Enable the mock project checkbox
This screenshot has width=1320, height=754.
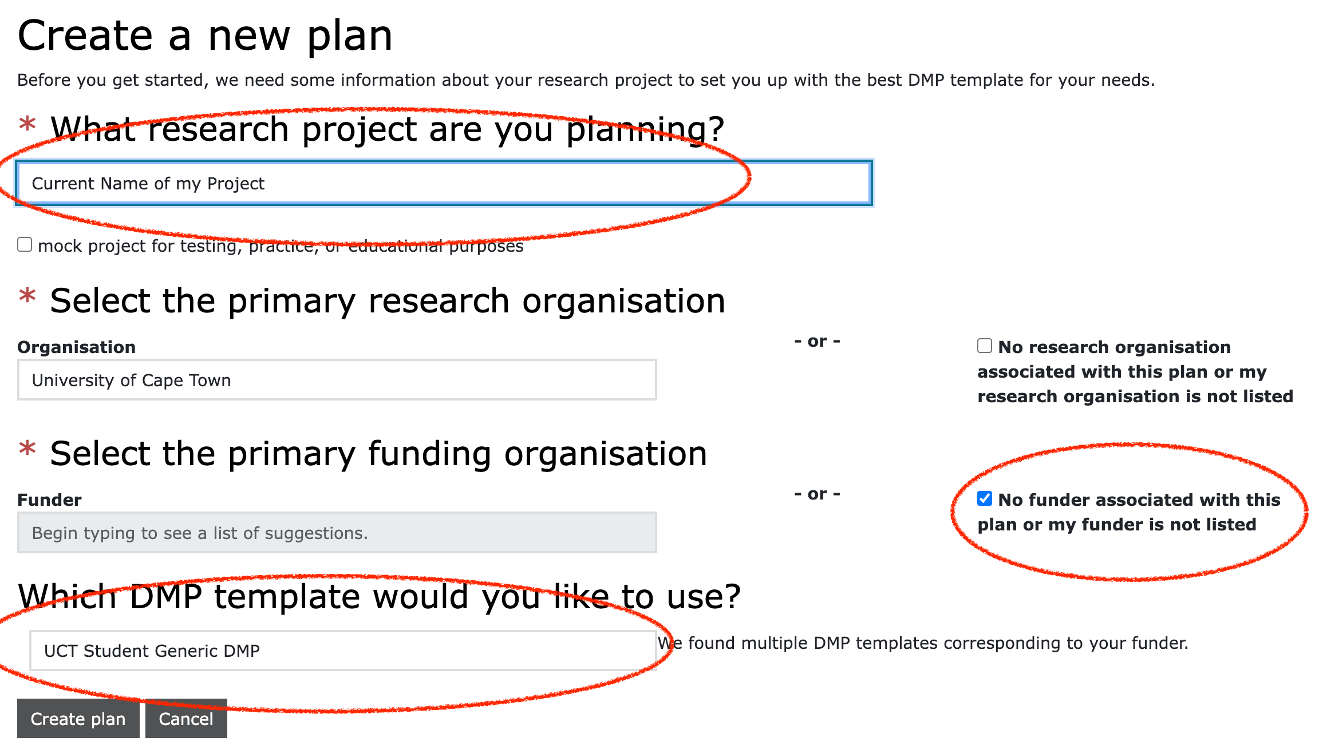25,245
